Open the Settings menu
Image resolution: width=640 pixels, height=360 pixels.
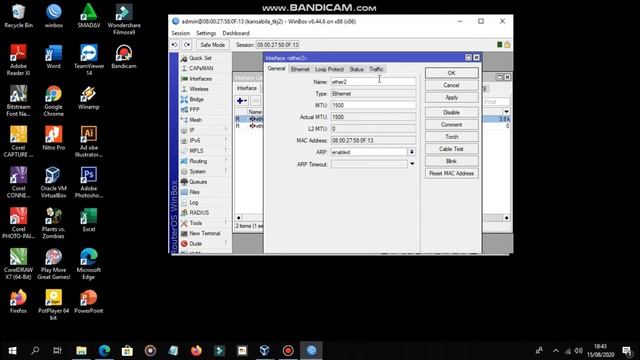[206, 33]
